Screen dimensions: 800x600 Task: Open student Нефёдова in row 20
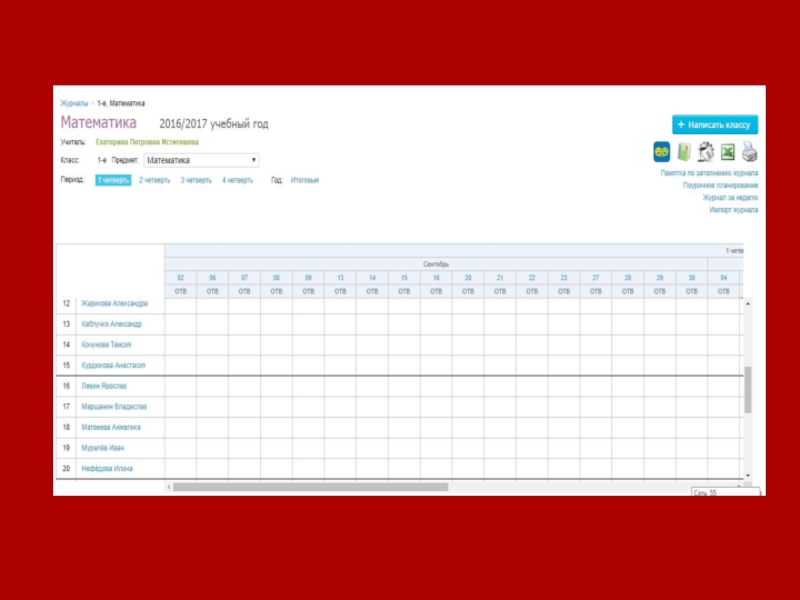pos(107,468)
